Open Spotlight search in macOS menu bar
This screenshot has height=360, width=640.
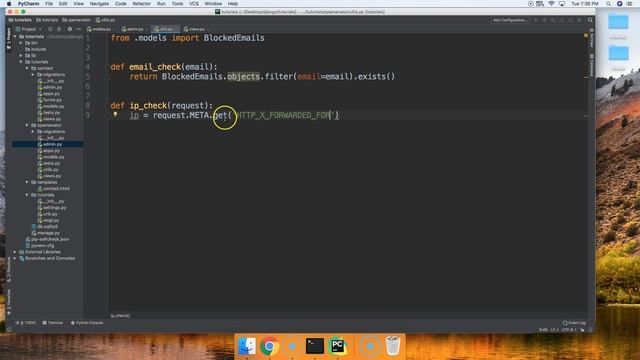(608, 4)
